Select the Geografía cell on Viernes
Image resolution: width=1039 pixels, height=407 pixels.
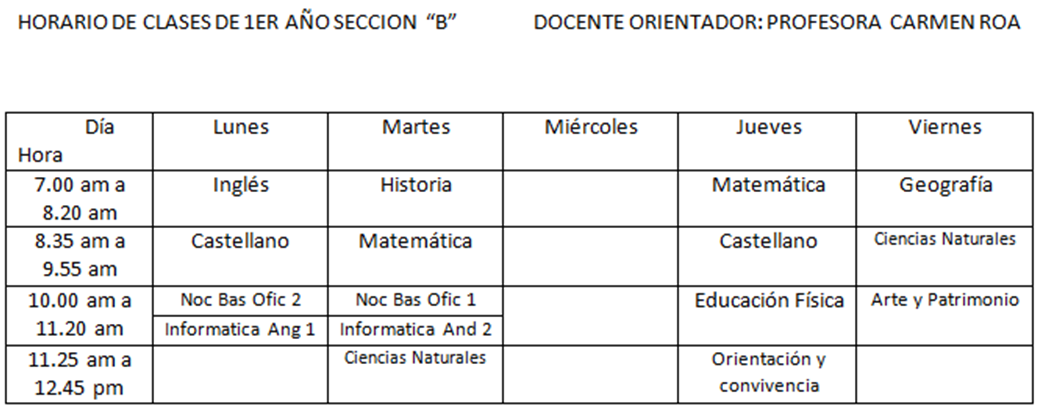pyautogui.click(x=945, y=198)
